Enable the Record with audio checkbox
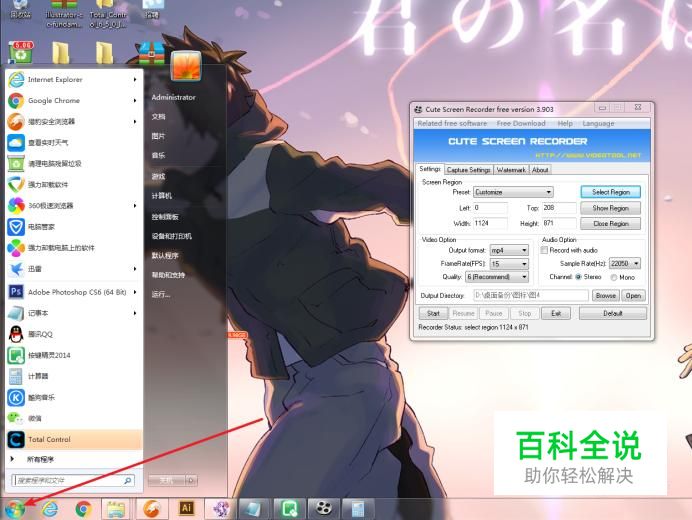This screenshot has height=520, width=692. point(545,250)
